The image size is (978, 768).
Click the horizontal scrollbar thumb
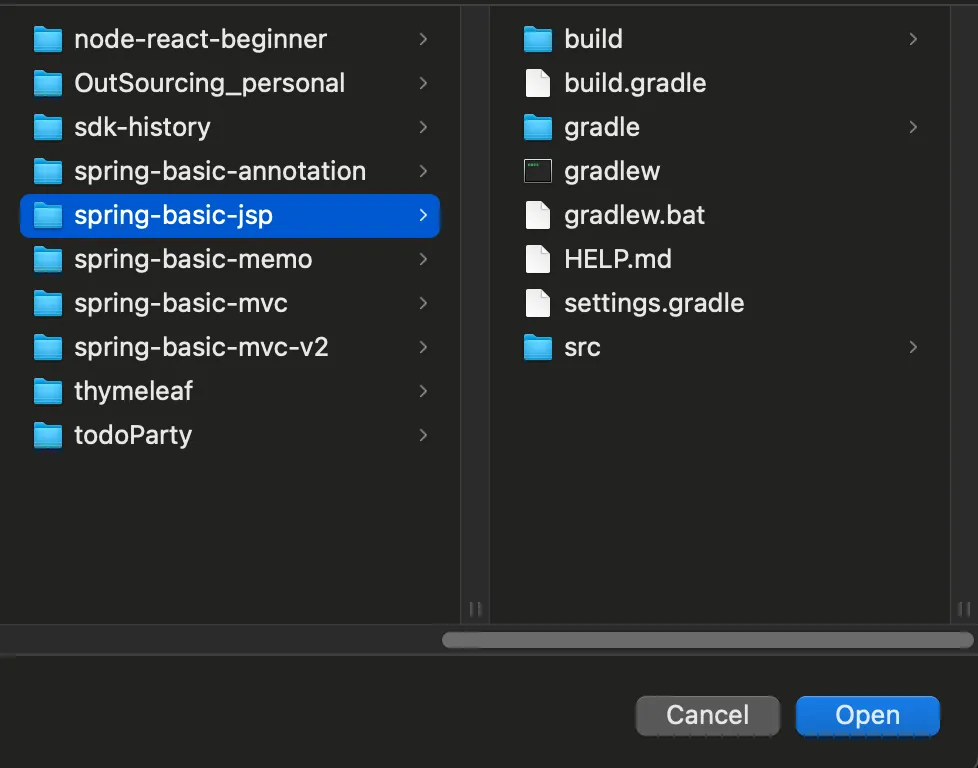[707, 639]
